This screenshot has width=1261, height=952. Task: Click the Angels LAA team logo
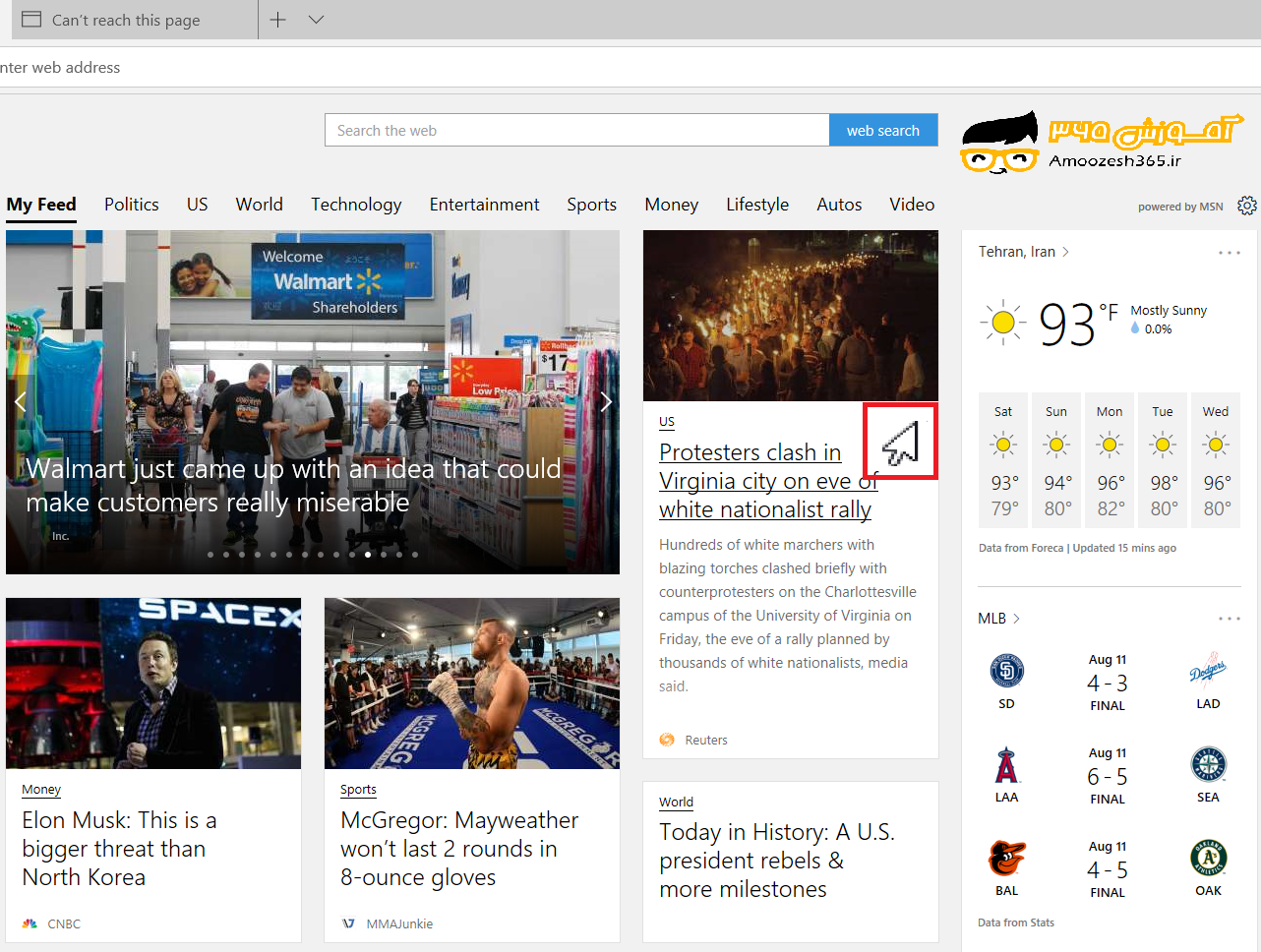point(1006,765)
